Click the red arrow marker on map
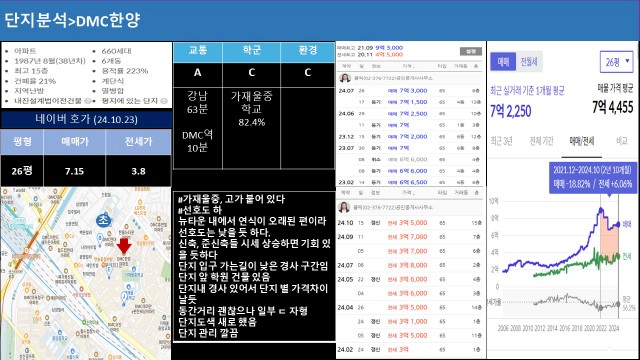 click(124, 246)
